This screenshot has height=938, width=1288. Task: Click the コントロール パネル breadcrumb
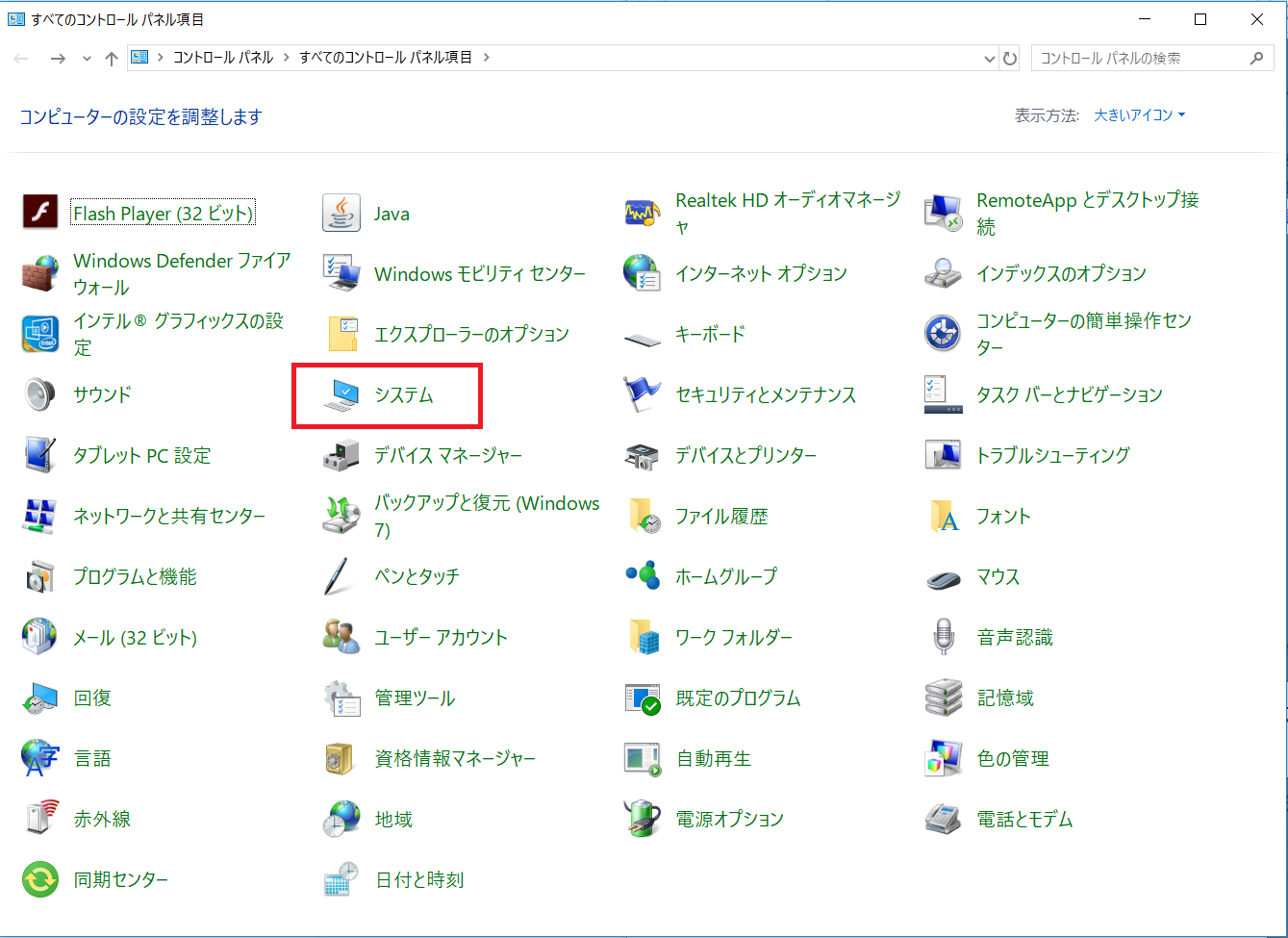click(x=223, y=58)
